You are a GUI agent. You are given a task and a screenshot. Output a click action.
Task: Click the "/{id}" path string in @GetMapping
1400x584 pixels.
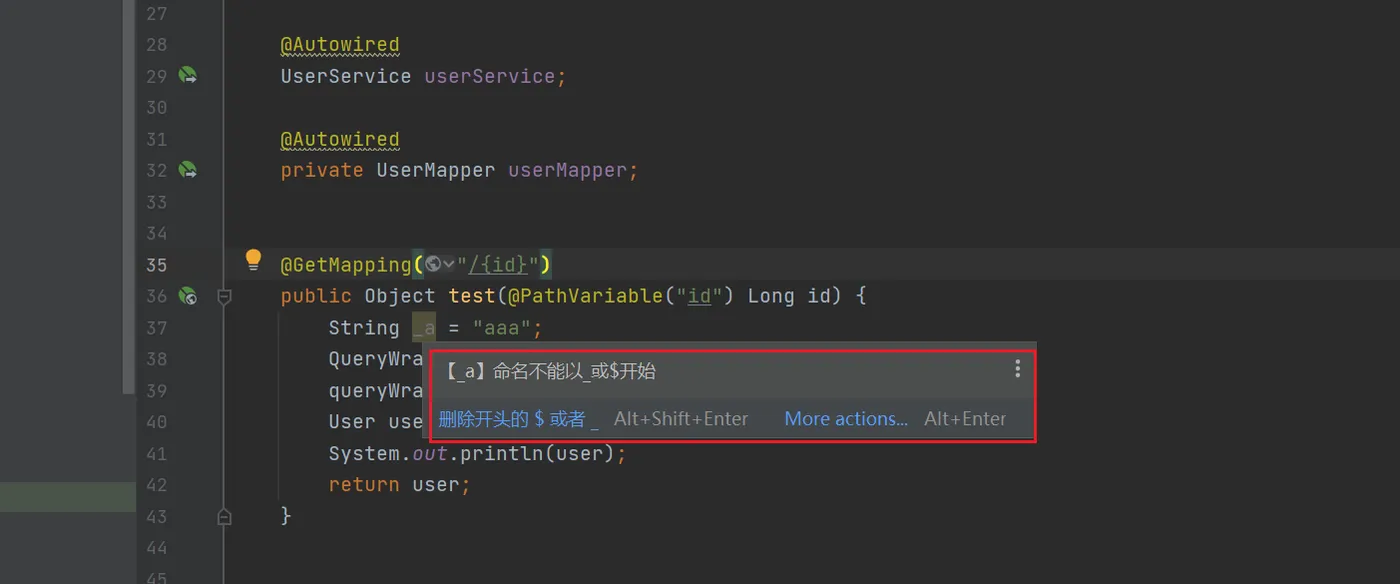click(x=499, y=265)
